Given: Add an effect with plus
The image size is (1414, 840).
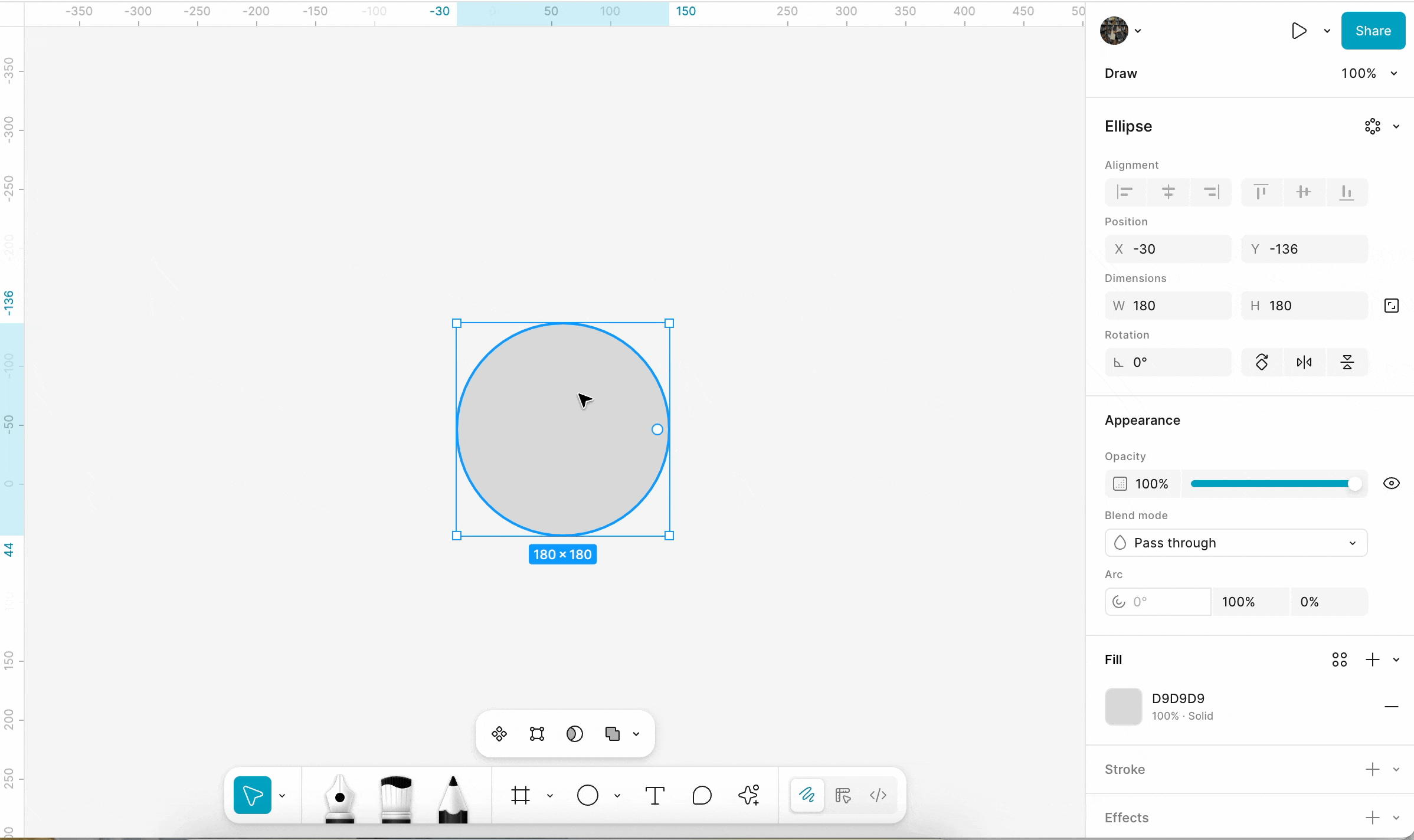Looking at the screenshot, I should point(1373,818).
